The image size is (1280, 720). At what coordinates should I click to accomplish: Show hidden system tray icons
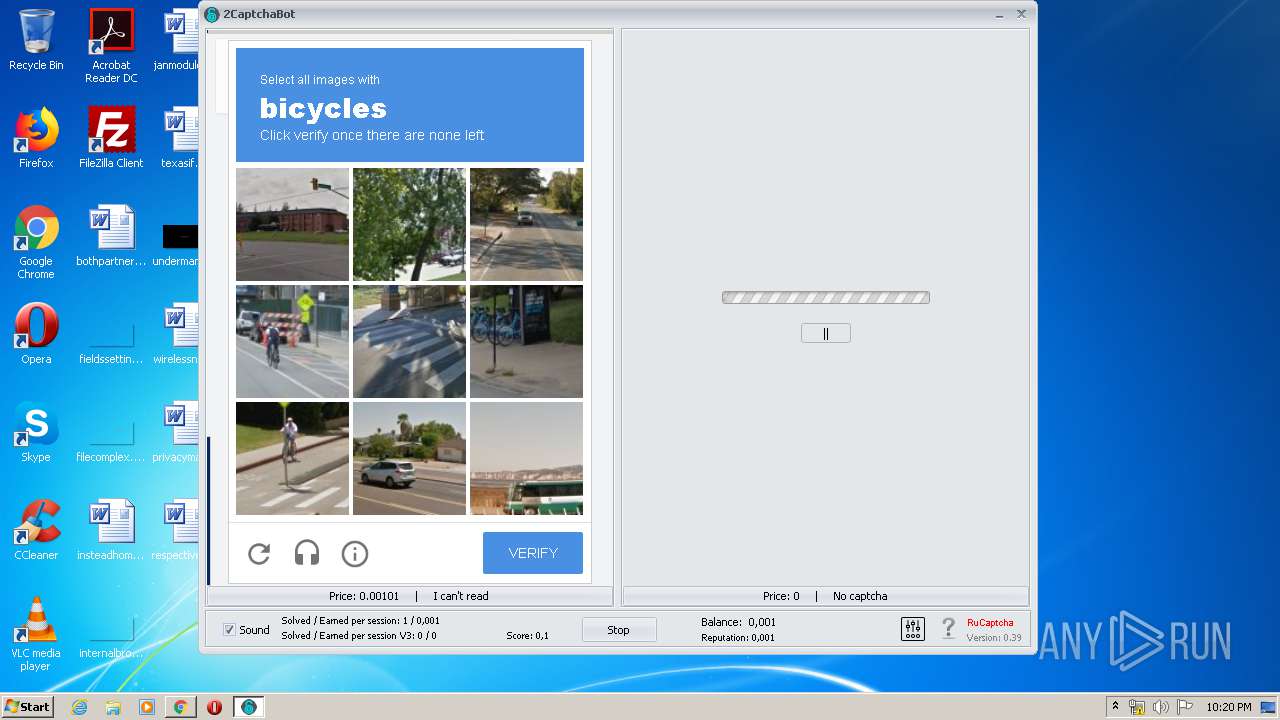(1115, 707)
